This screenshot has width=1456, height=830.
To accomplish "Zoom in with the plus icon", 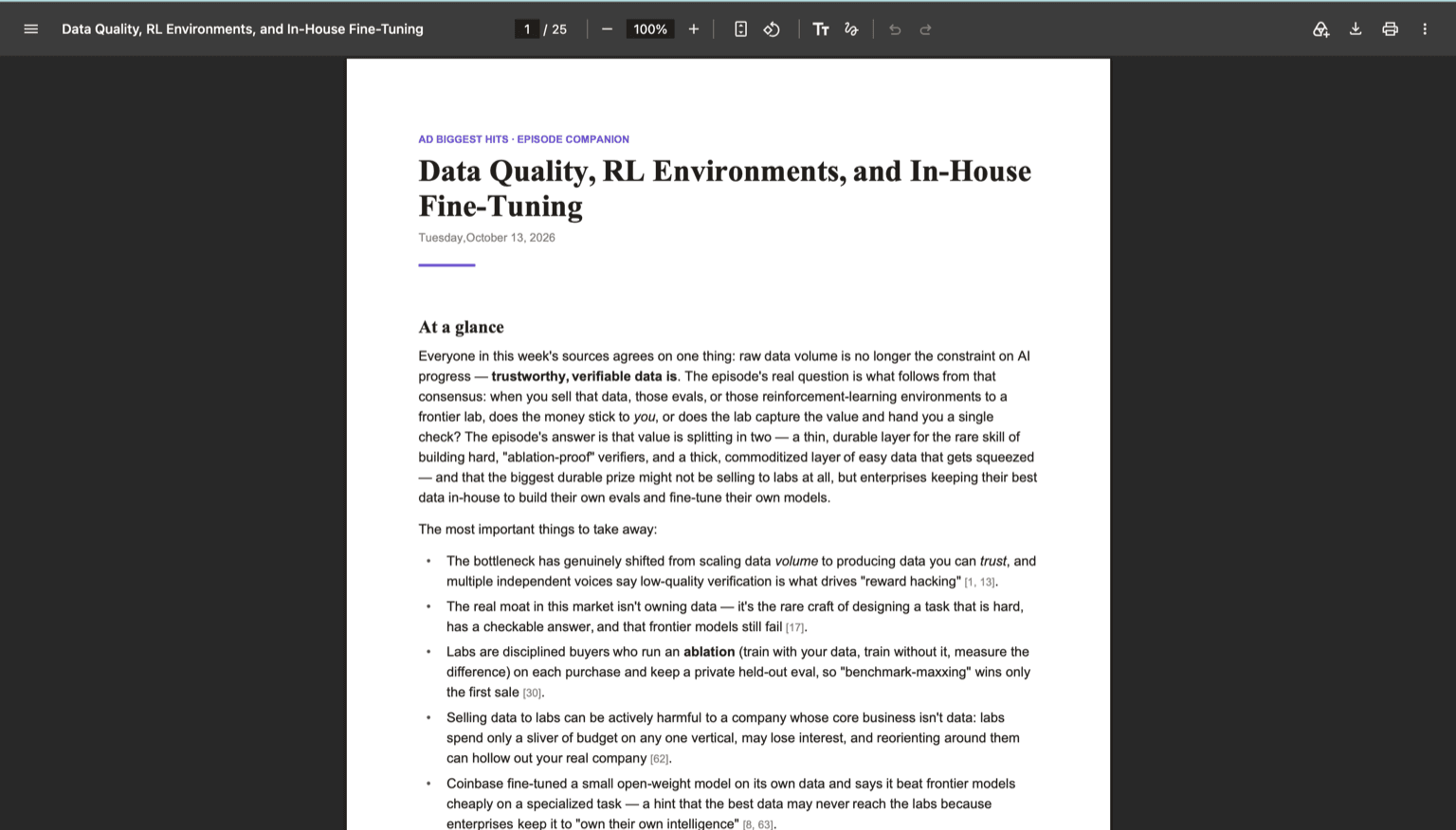I will pyautogui.click(x=694, y=29).
